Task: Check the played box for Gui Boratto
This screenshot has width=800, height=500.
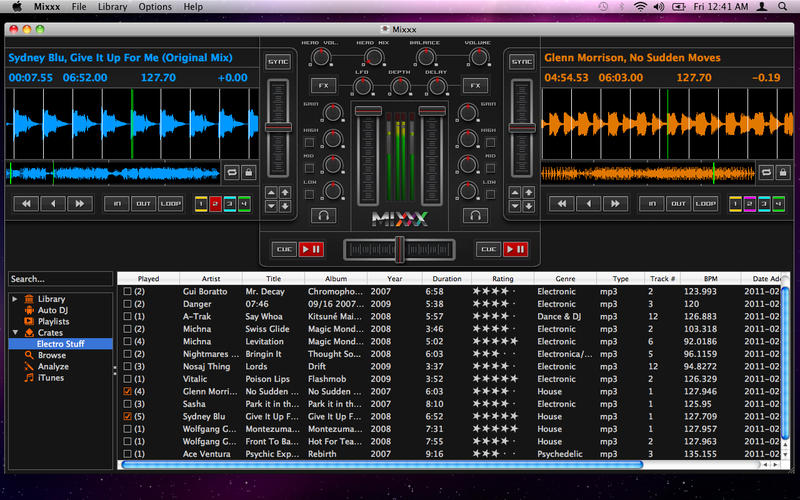Action: tap(127, 291)
